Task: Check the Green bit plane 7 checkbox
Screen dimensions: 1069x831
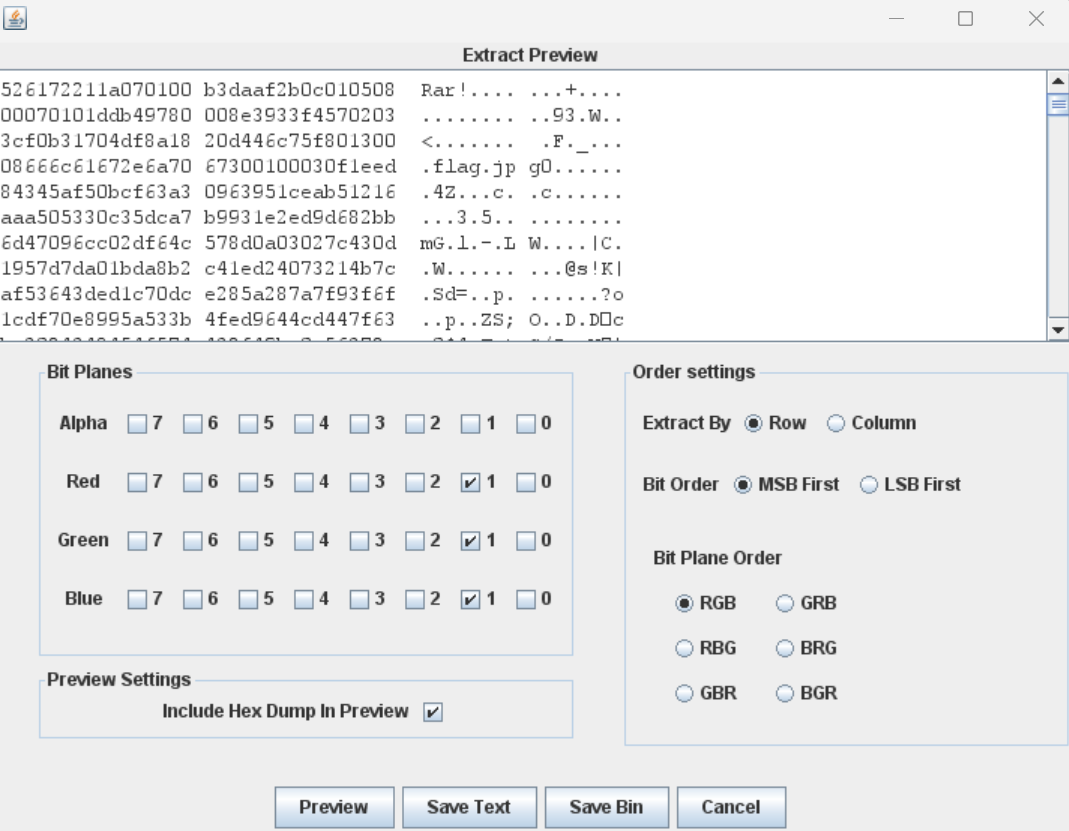Action: [137, 541]
